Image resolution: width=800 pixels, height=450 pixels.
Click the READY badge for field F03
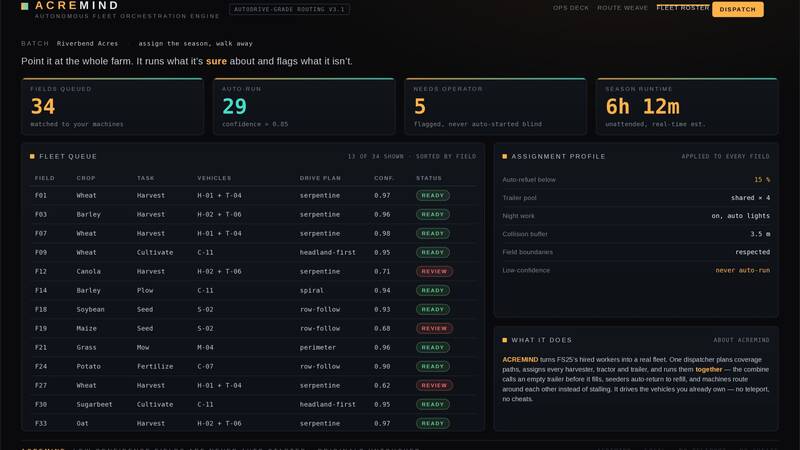pyautogui.click(x=433, y=214)
